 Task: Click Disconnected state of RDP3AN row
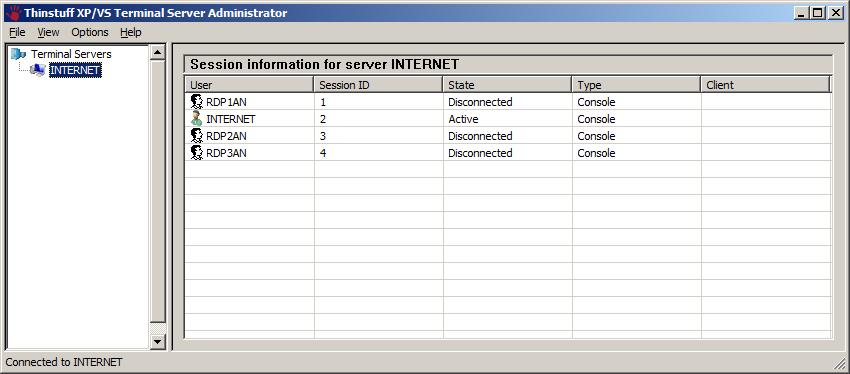507,153
